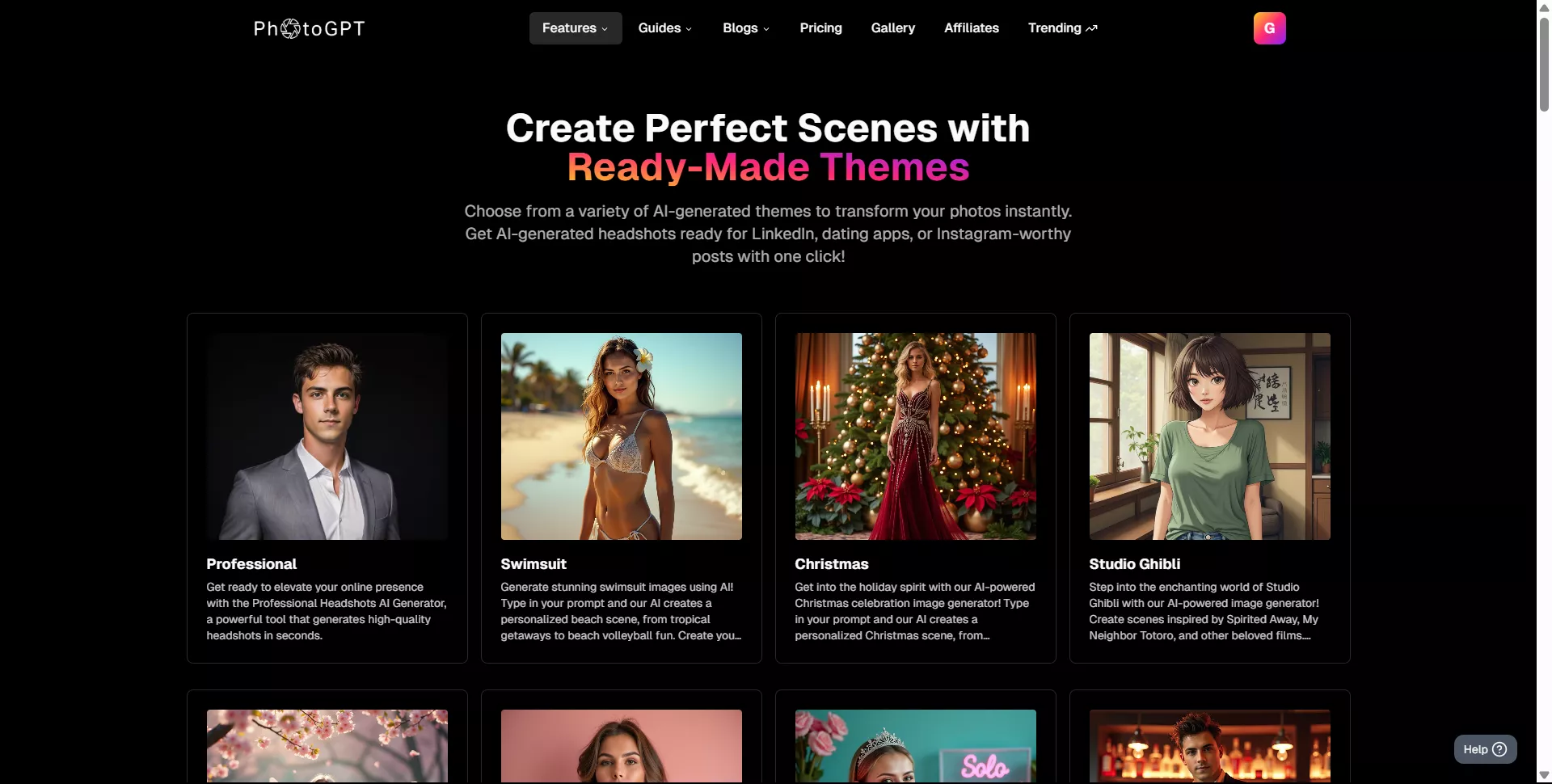Open the G user avatar menu
The height and width of the screenshot is (784, 1552).
click(x=1269, y=28)
